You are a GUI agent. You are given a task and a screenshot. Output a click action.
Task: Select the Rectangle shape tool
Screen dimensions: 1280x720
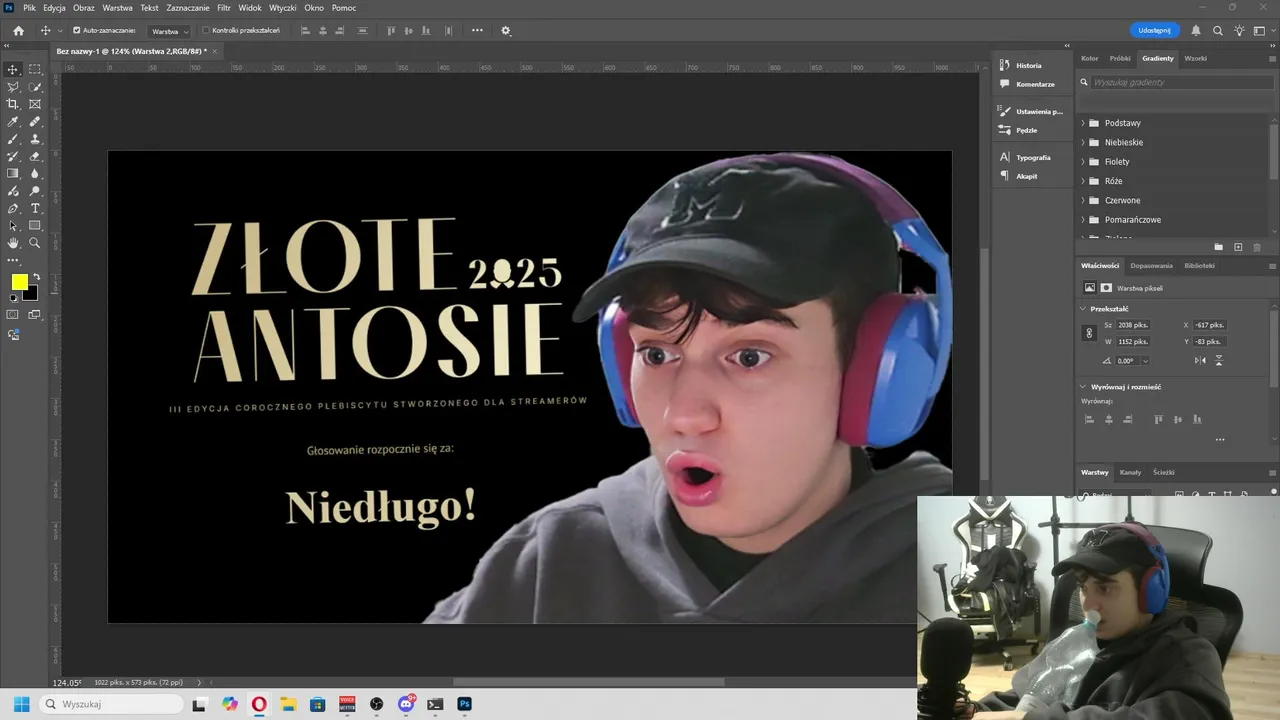[x=35, y=225]
